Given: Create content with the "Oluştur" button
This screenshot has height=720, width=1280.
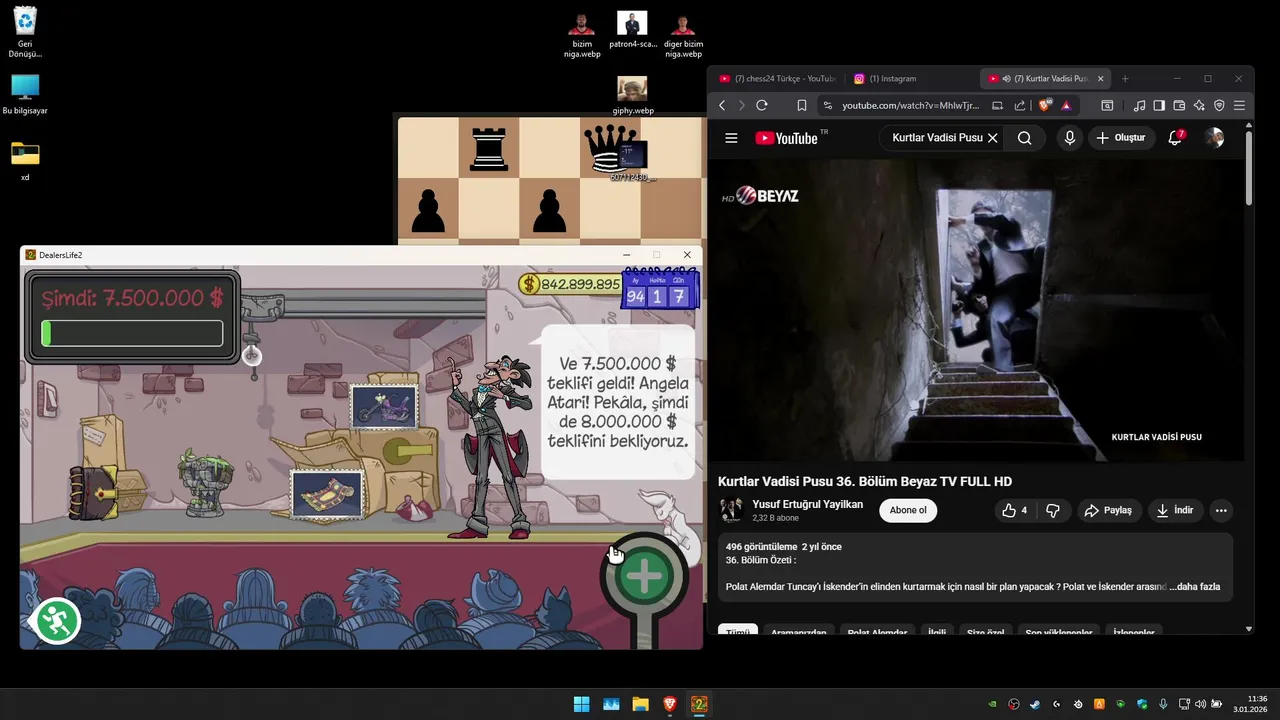Looking at the screenshot, I should pyautogui.click(x=1121, y=138).
